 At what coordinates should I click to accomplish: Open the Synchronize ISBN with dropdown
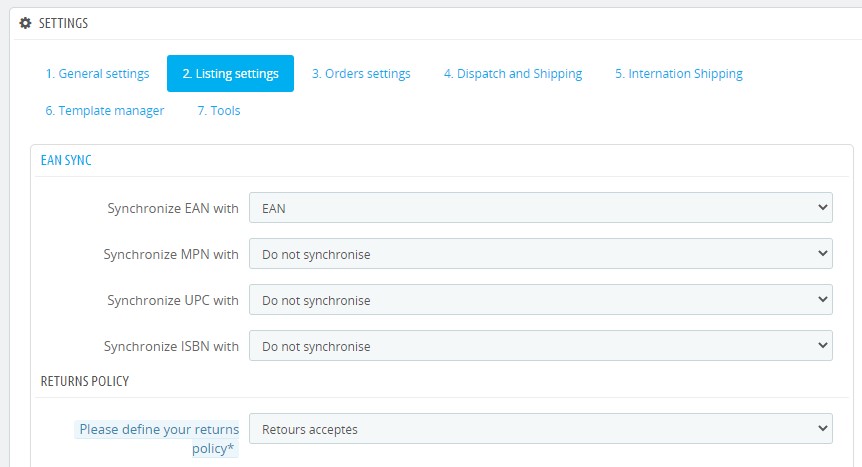[540, 346]
